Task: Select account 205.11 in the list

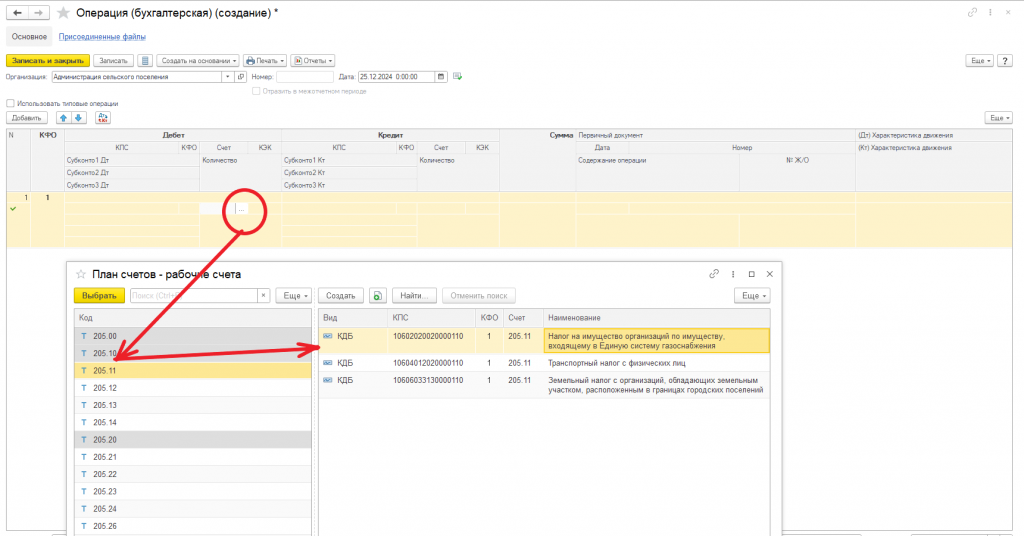Action: click(x=193, y=371)
